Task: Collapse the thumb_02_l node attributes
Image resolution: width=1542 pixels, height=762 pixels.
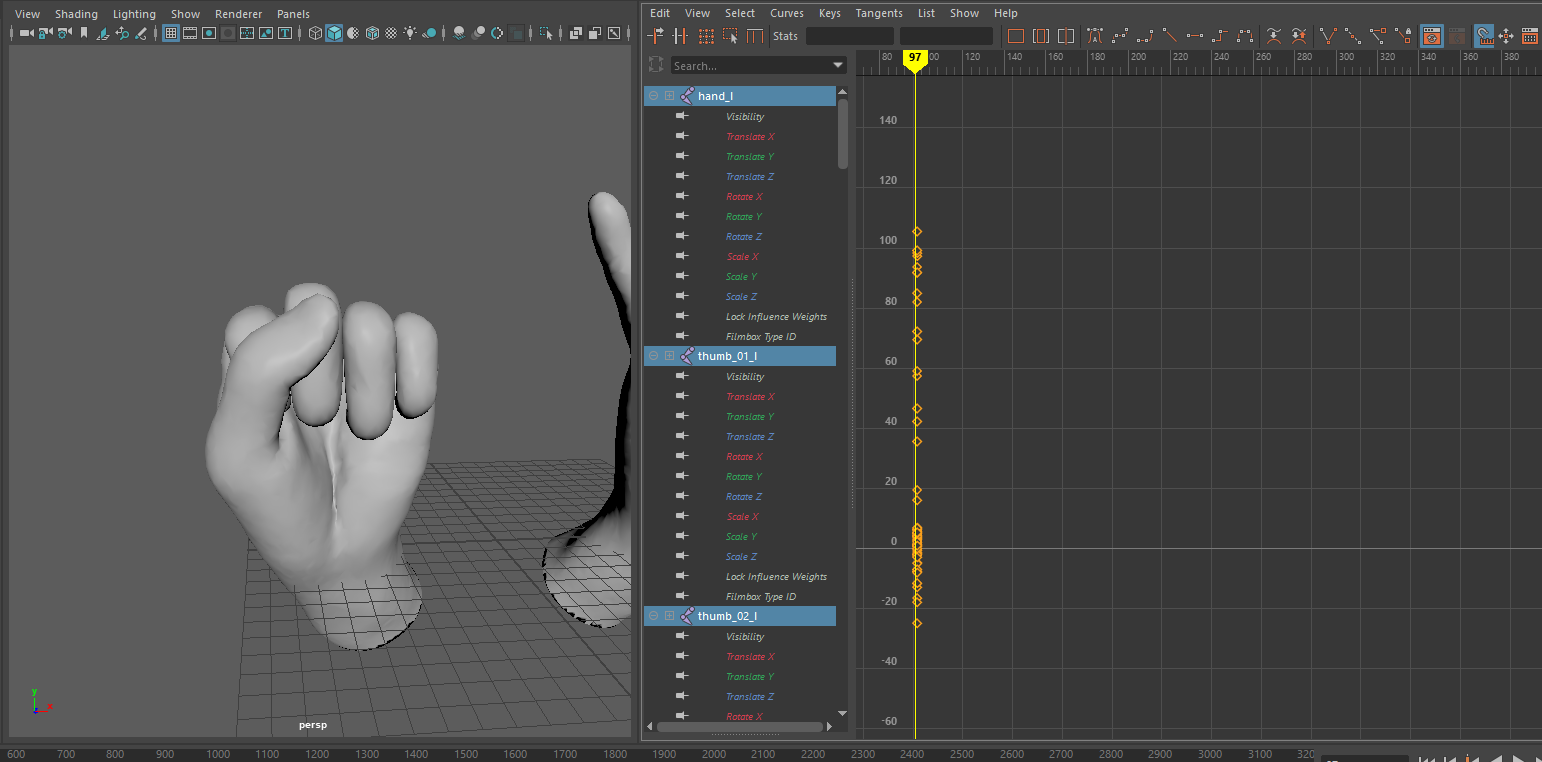Action: coord(654,616)
